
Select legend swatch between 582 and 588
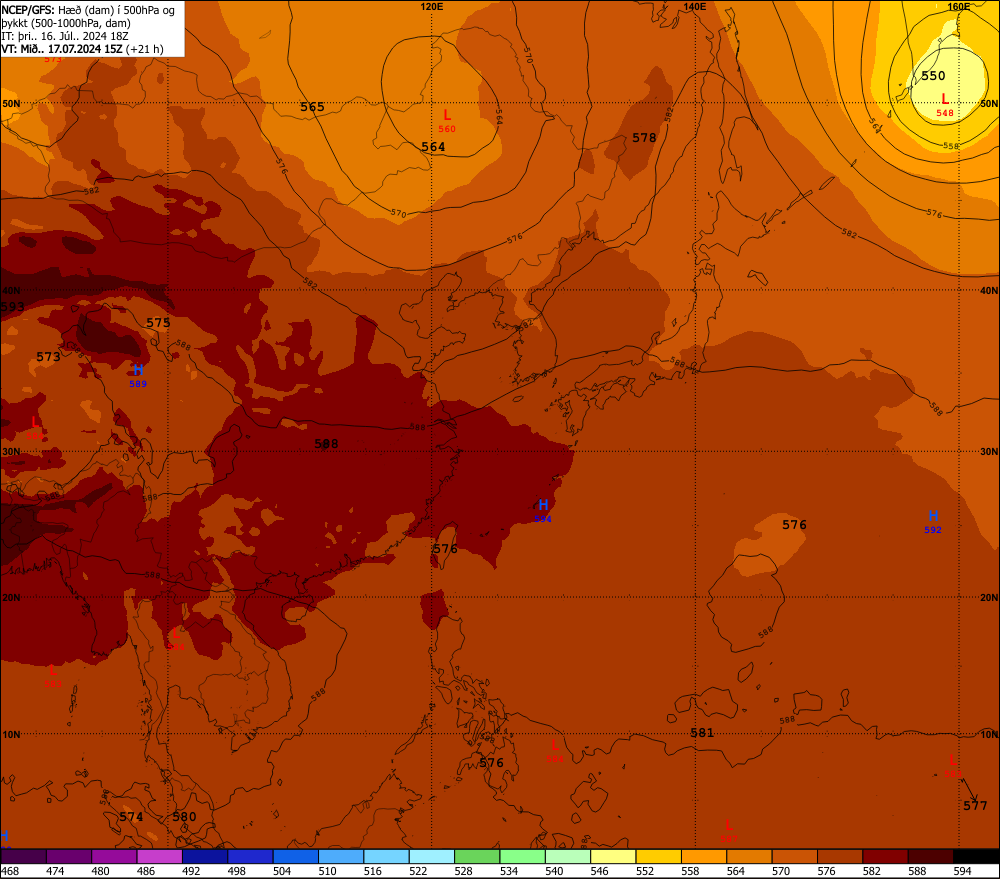(884, 856)
